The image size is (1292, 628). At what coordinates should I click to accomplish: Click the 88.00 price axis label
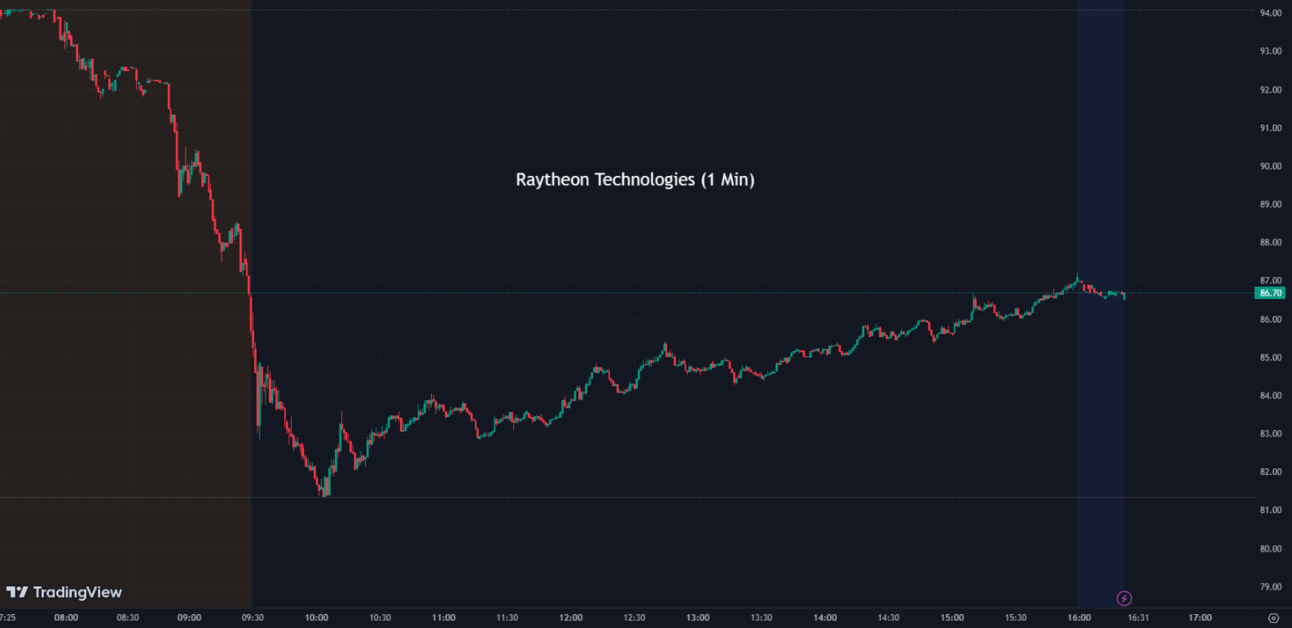click(1270, 242)
